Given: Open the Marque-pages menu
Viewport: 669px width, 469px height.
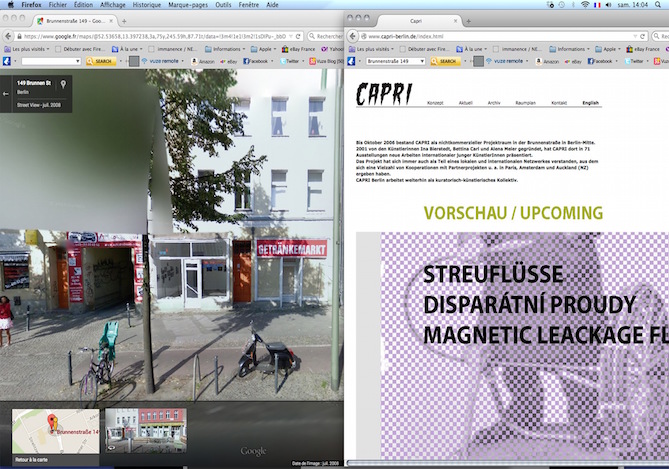Looking at the screenshot, I should (188, 5).
